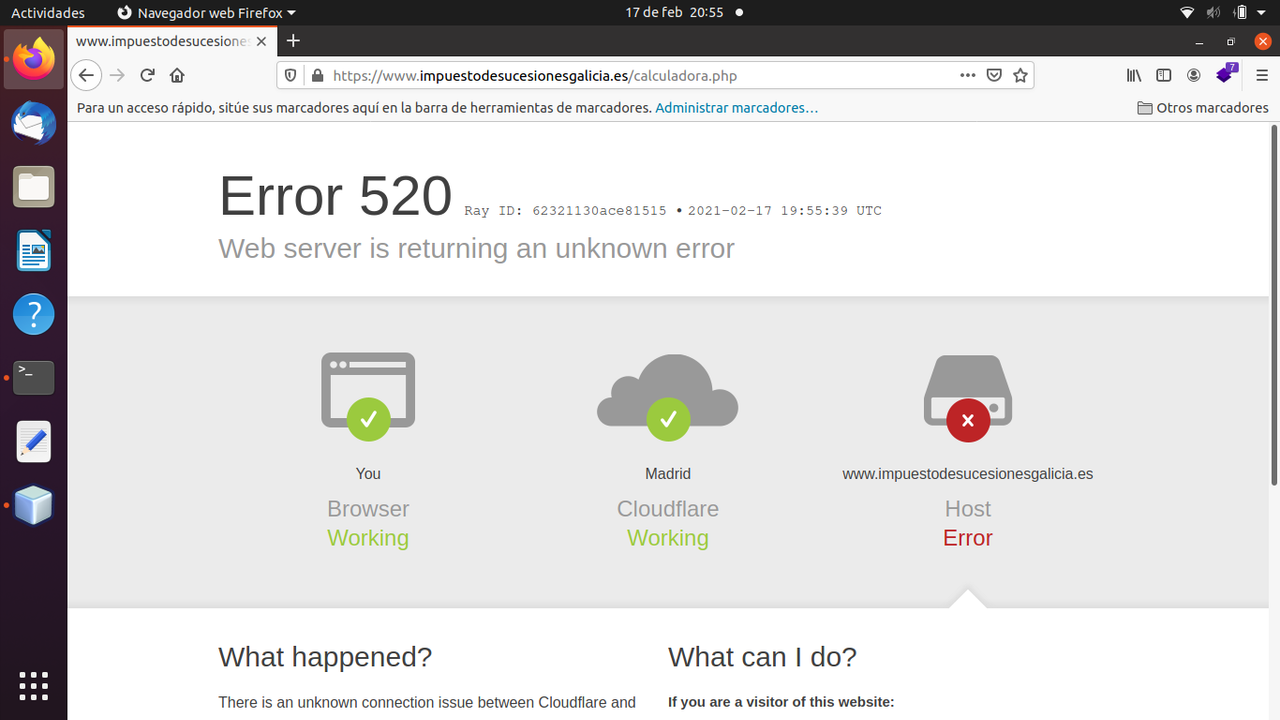Image resolution: width=1280 pixels, height=720 pixels.
Task: Launch Thunderbird mail from the dock
Action: pos(34,123)
